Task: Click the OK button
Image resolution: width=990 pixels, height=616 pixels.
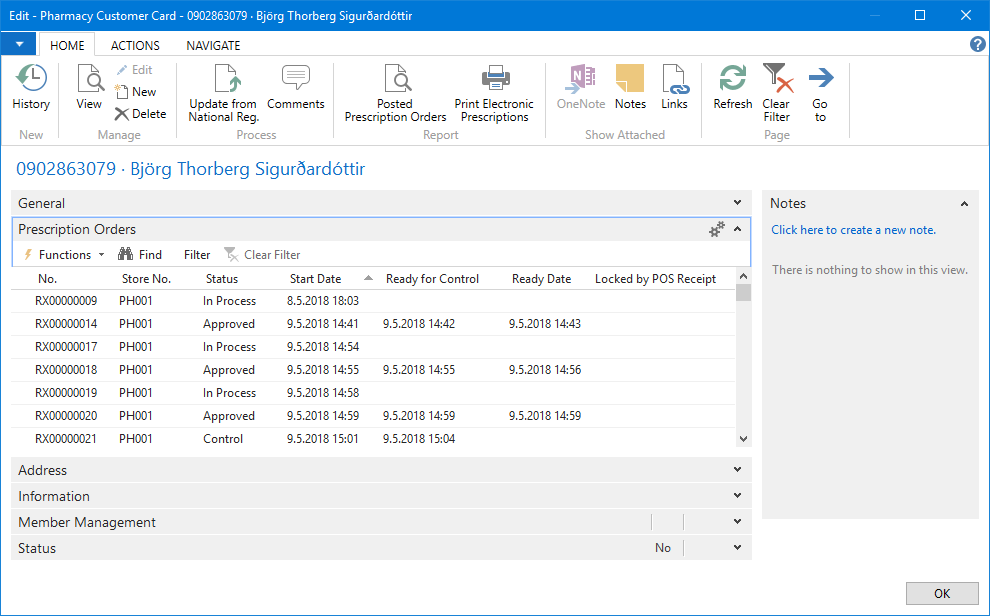Action: tap(941, 593)
